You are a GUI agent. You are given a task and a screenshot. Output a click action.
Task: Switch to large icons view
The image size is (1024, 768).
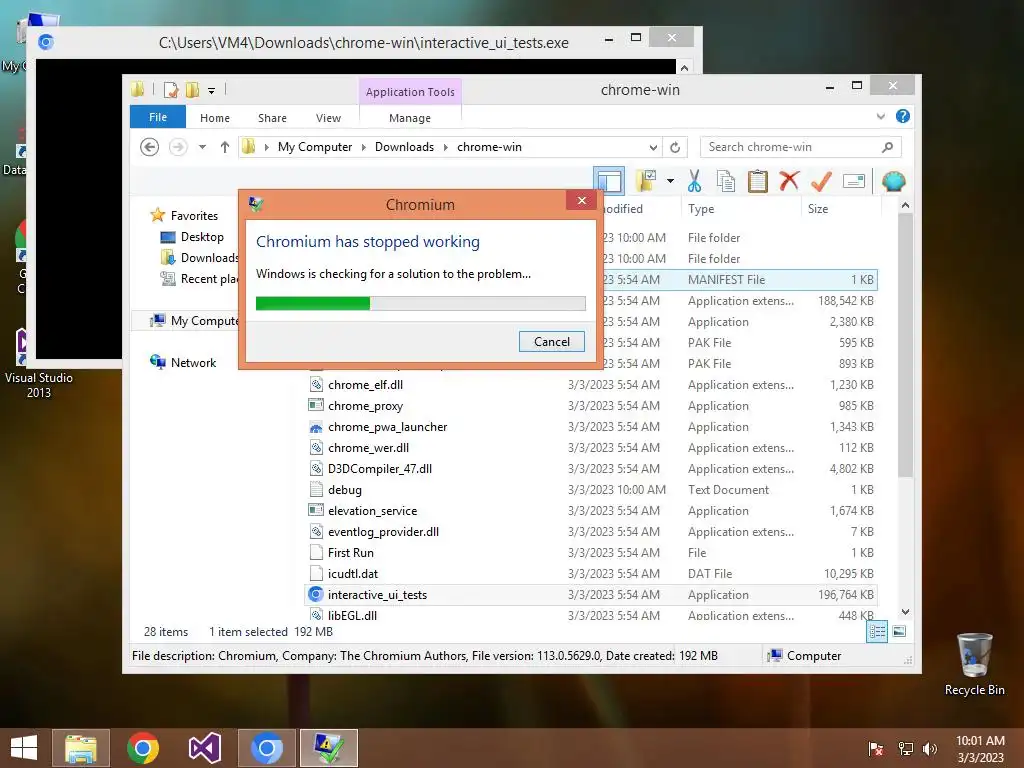click(x=899, y=631)
